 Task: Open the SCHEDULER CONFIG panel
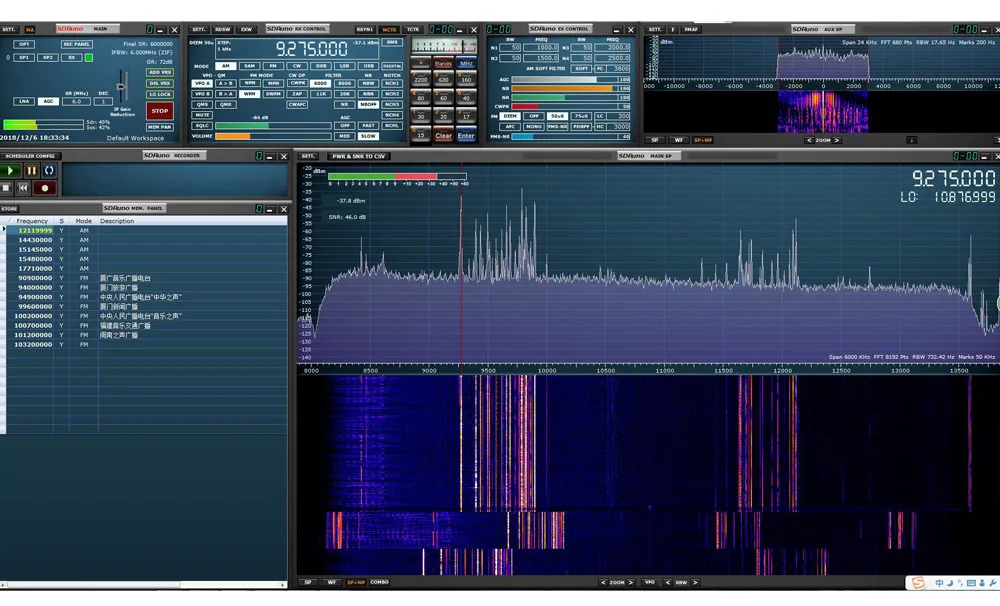click(x=30, y=156)
